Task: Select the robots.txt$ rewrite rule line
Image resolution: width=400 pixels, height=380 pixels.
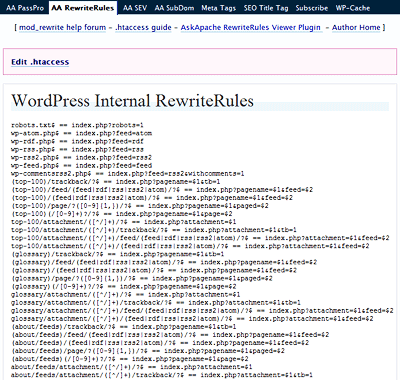Action: [77, 125]
